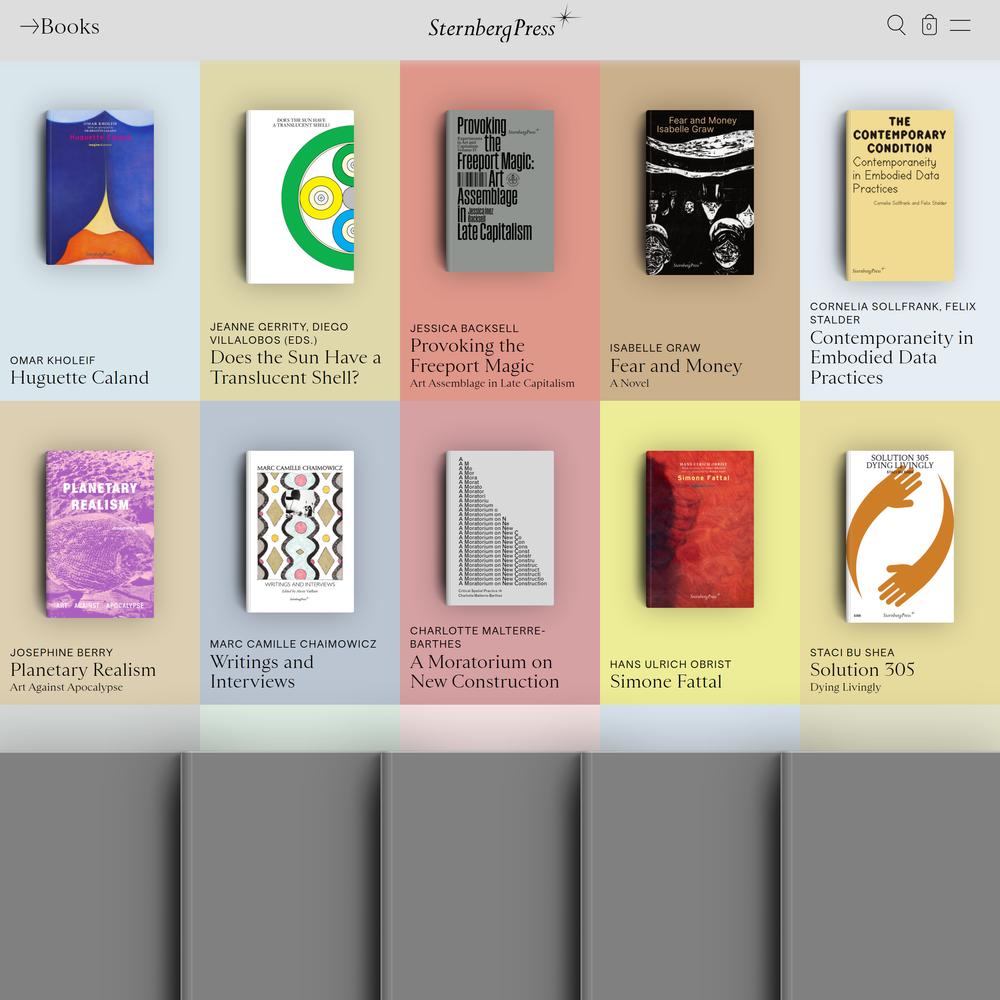
Task: Open the Provoking the Freeport Magic cover
Action: (x=499, y=191)
